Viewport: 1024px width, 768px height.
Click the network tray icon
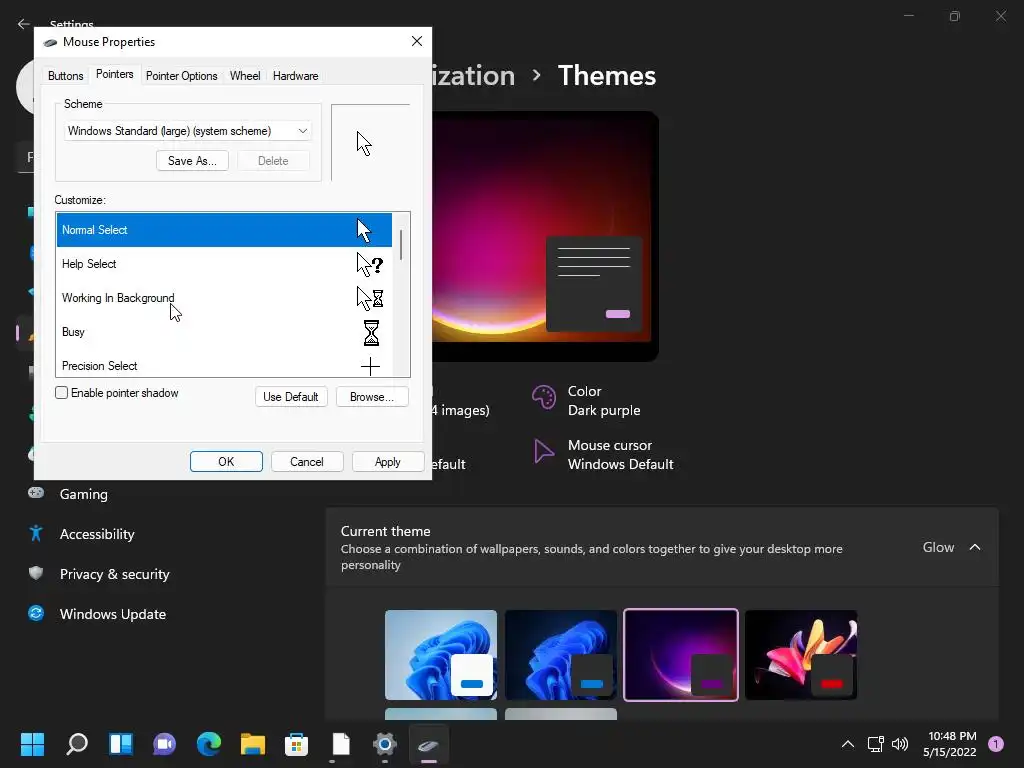click(875, 744)
